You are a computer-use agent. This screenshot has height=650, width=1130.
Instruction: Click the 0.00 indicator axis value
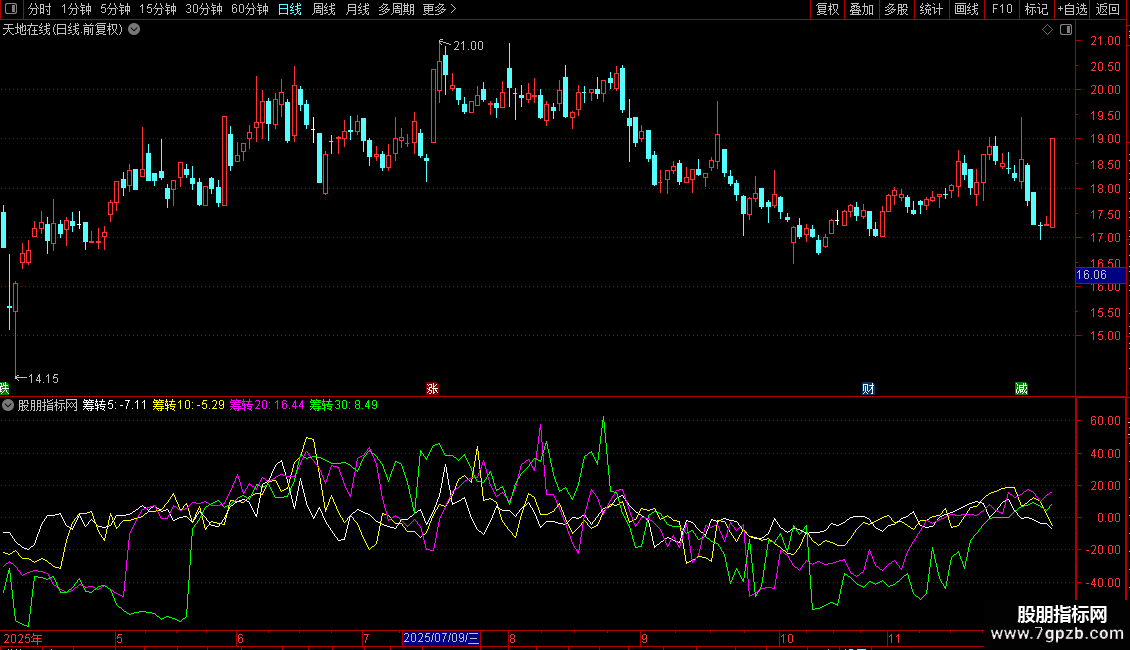tap(1108, 517)
